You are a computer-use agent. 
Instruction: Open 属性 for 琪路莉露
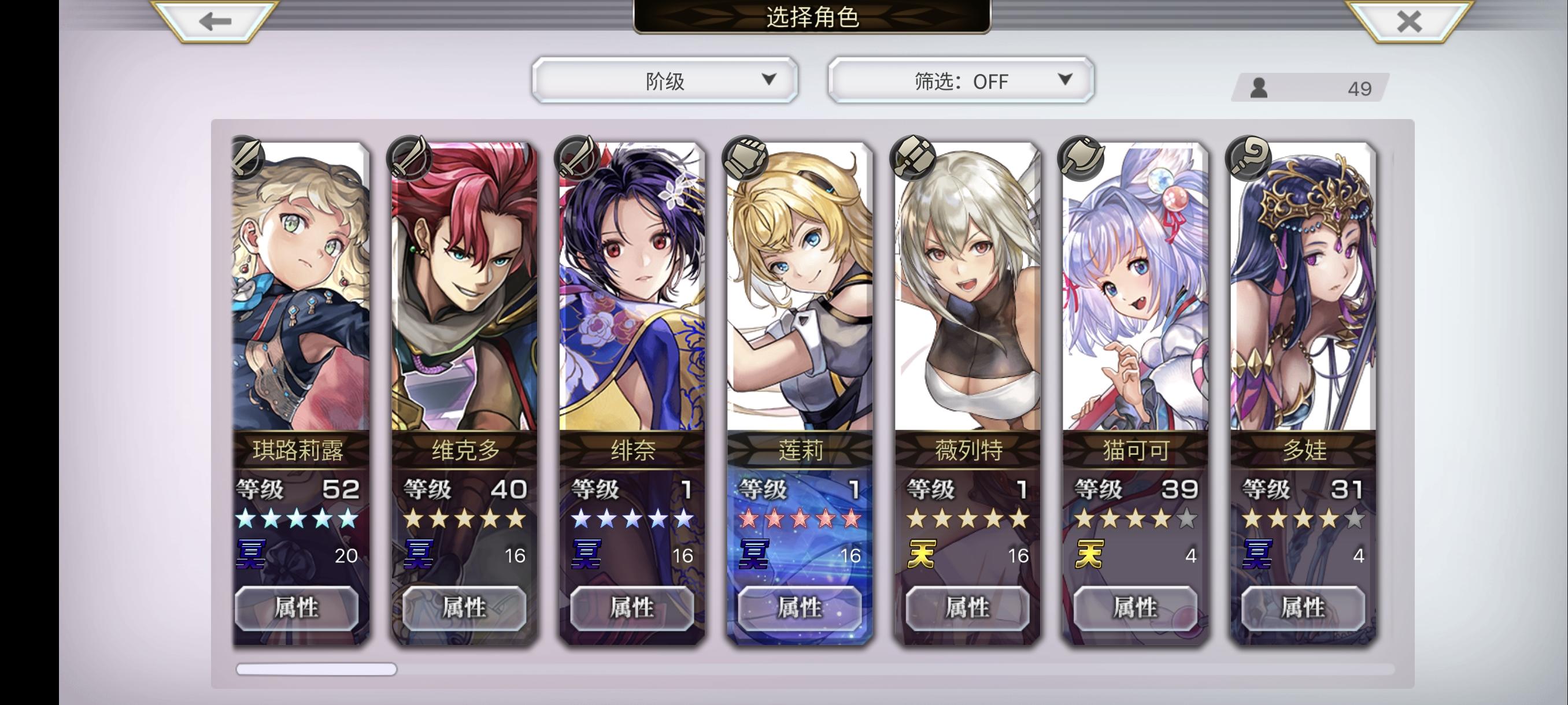click(x=297, y=608)
